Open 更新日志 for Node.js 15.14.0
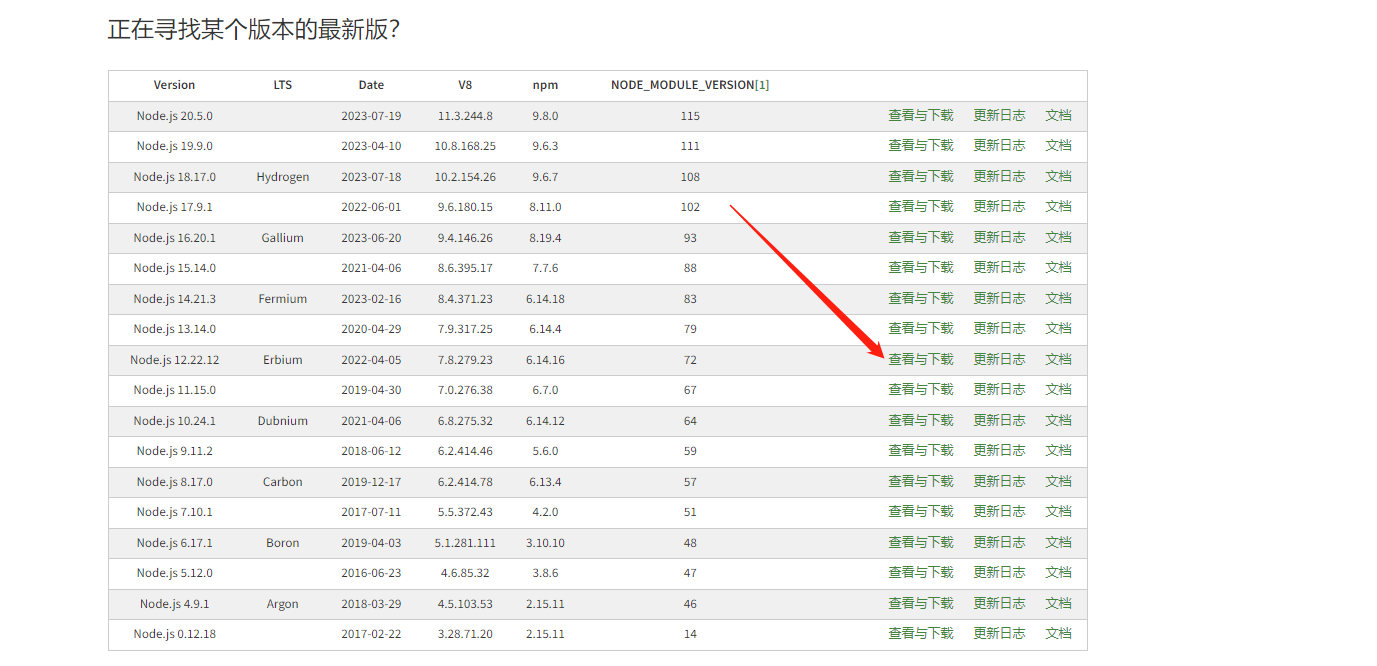Screen dimensions: 1377x666 999,267
